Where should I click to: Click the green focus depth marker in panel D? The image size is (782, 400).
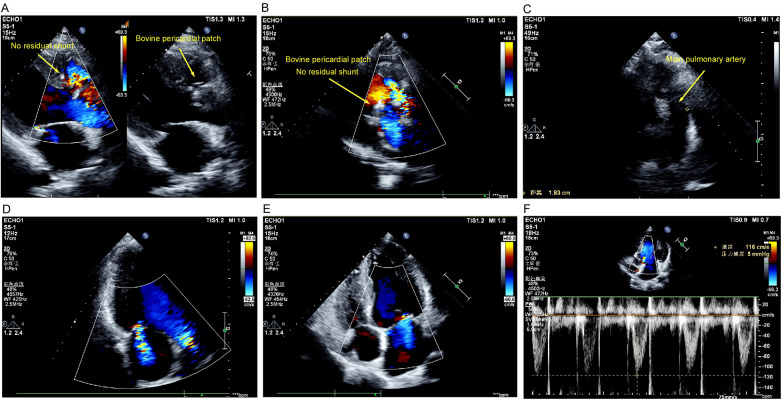(226, 330)
